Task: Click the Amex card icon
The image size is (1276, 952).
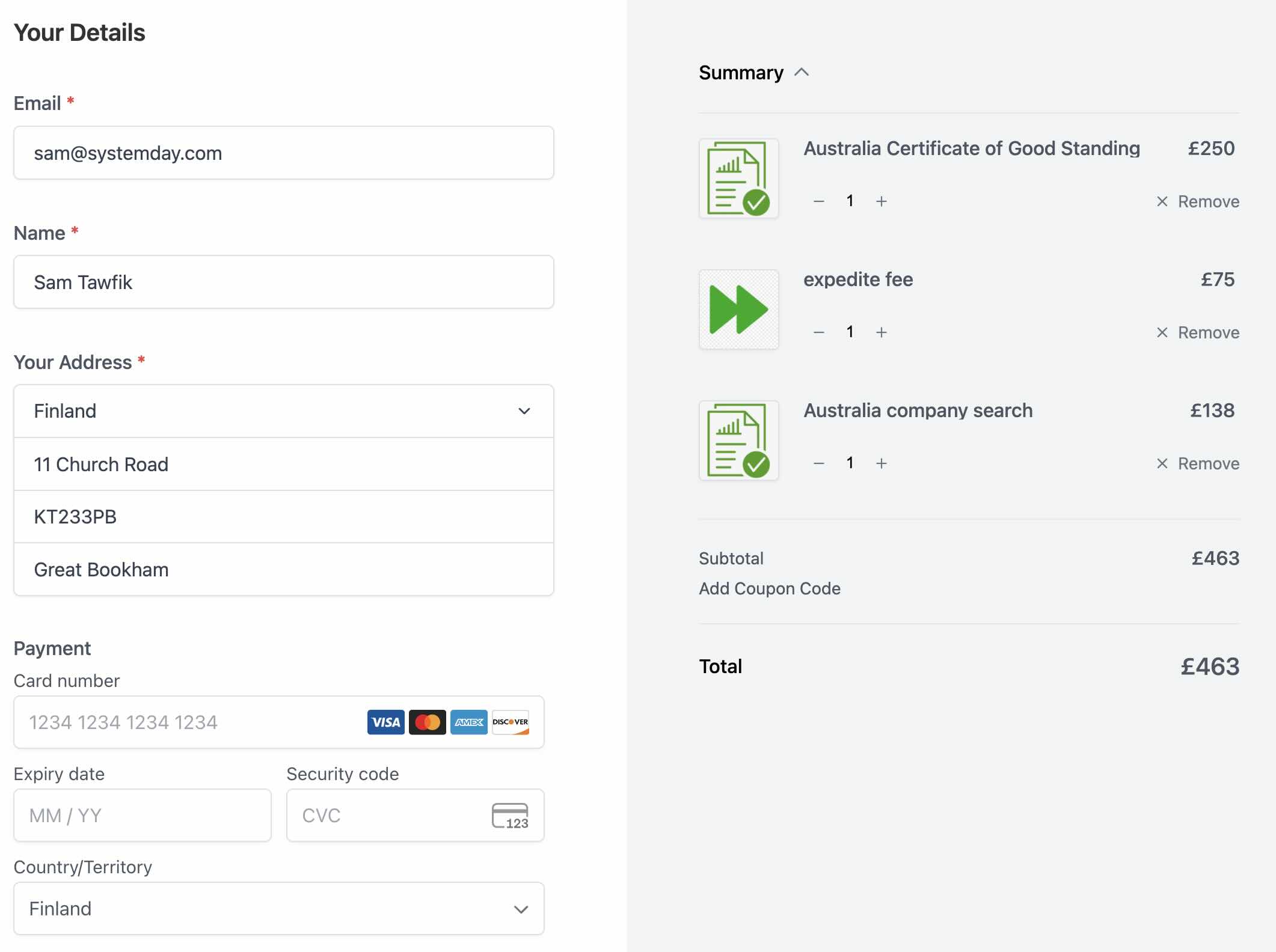Action: [469, 722]
